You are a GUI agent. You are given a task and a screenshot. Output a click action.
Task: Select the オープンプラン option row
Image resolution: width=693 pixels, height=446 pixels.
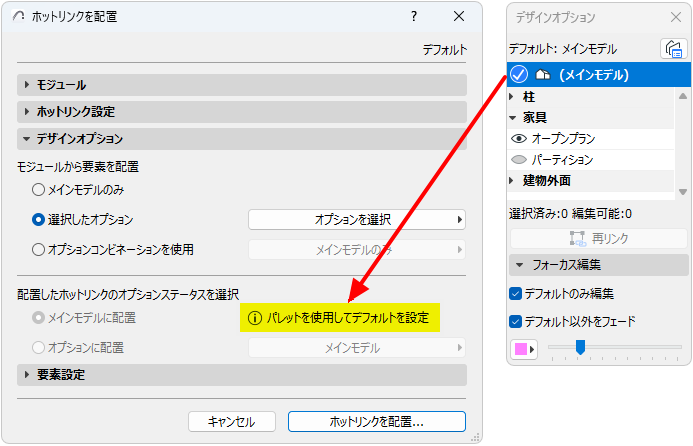coord(591,139)
